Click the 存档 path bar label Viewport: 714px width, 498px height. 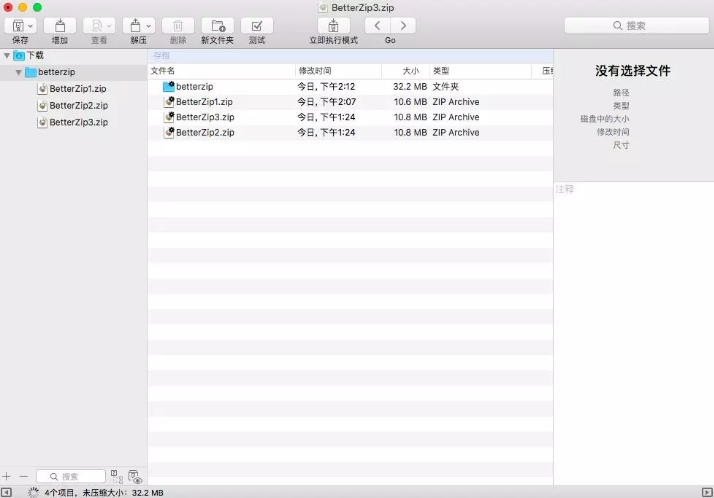(161, 56)
